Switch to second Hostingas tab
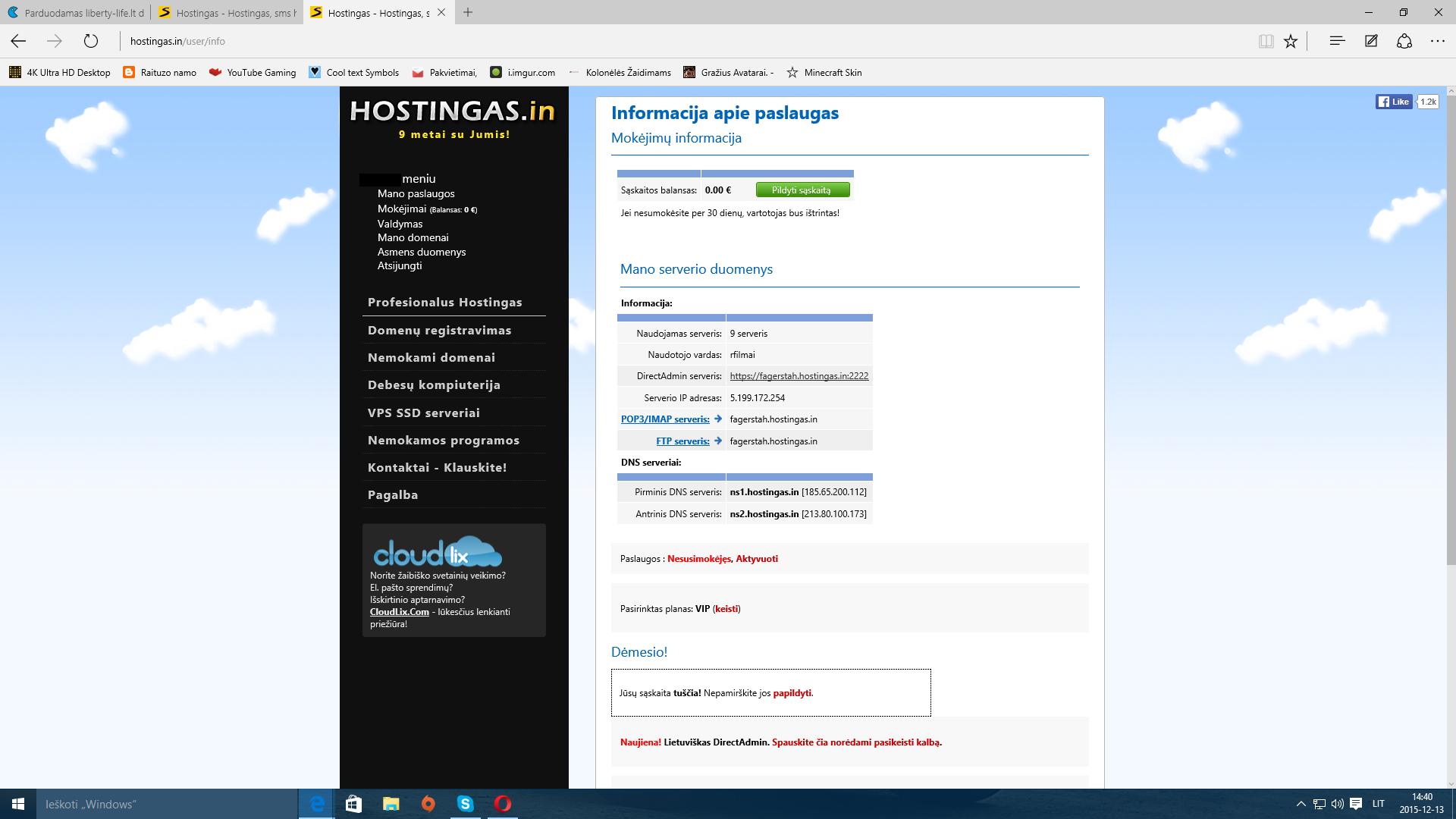 pyautogui.click(x=227, y=12)
